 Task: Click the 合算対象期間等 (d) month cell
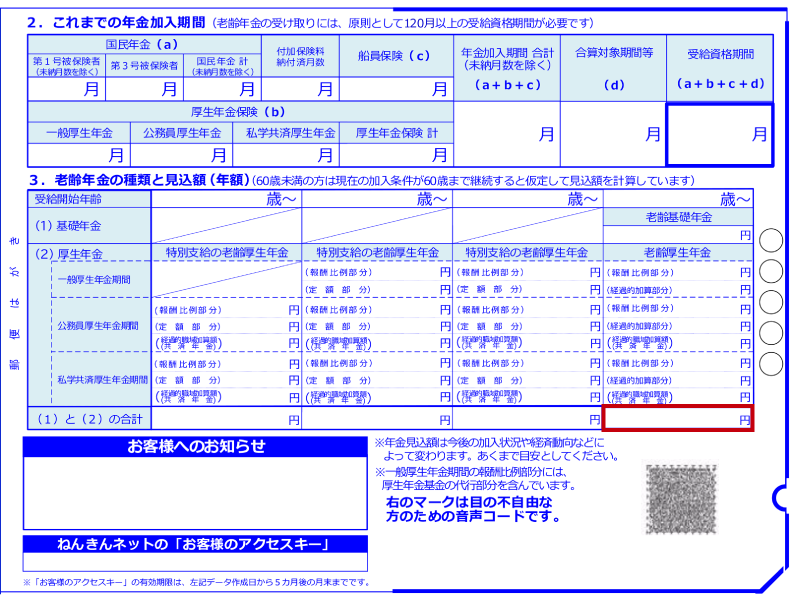[613, 133]
